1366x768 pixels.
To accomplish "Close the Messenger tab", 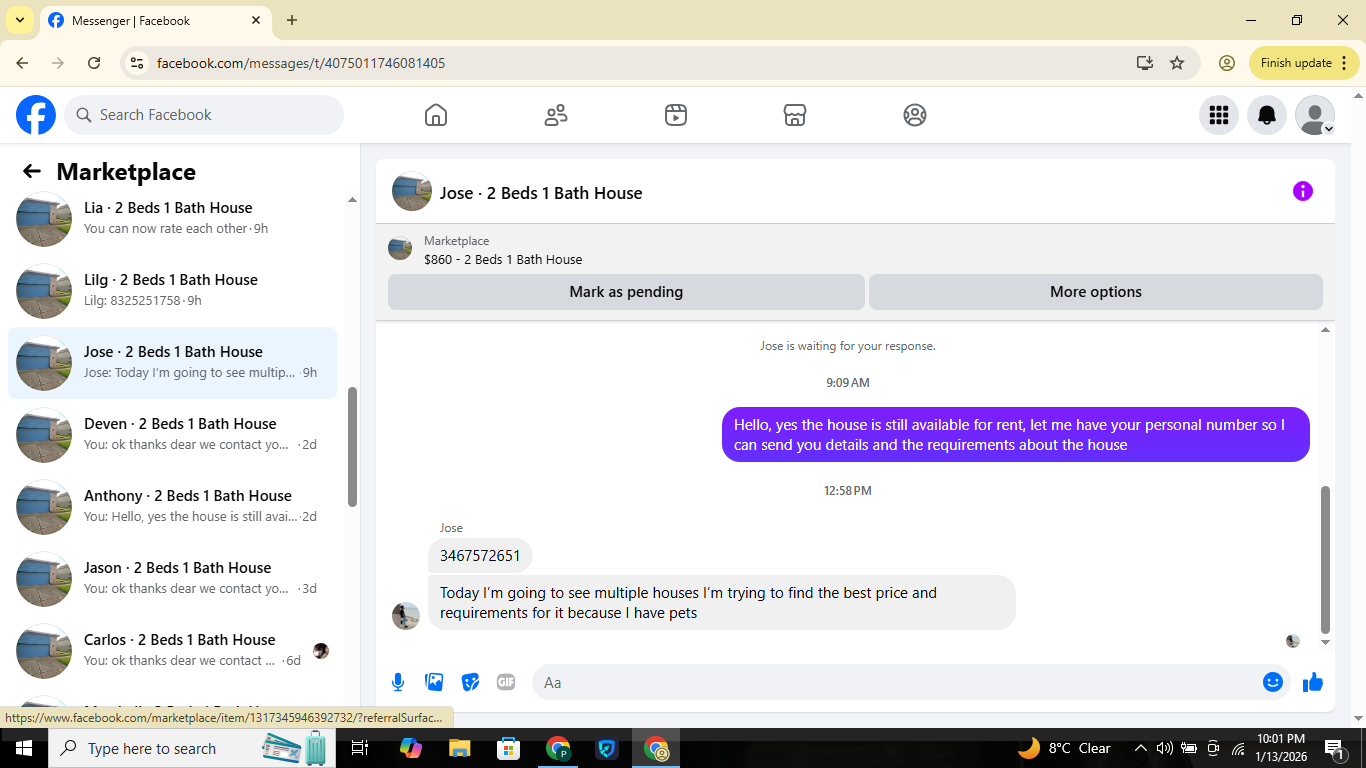I will coord(256,20).
